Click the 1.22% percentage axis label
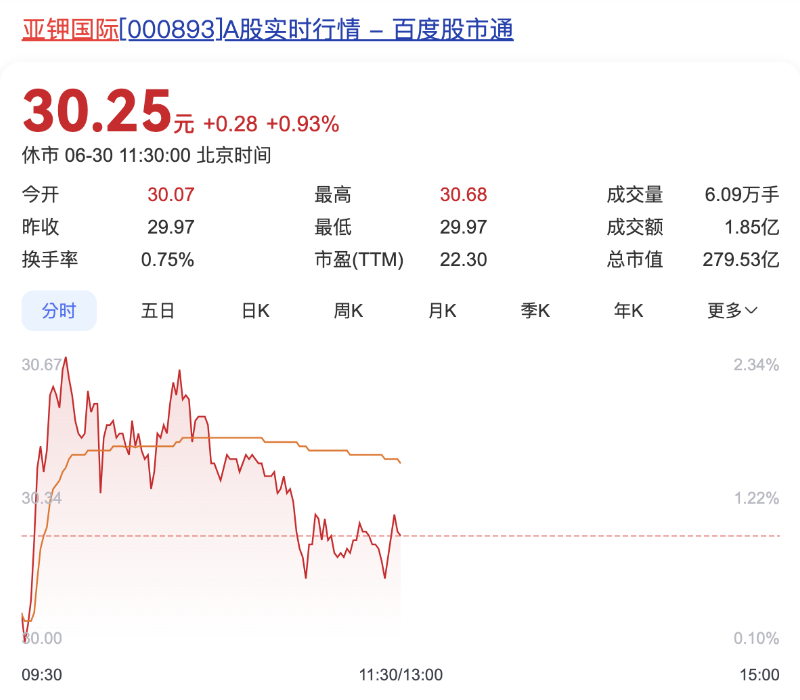This screenshot has width=800, height=700. tap(756, 498)
